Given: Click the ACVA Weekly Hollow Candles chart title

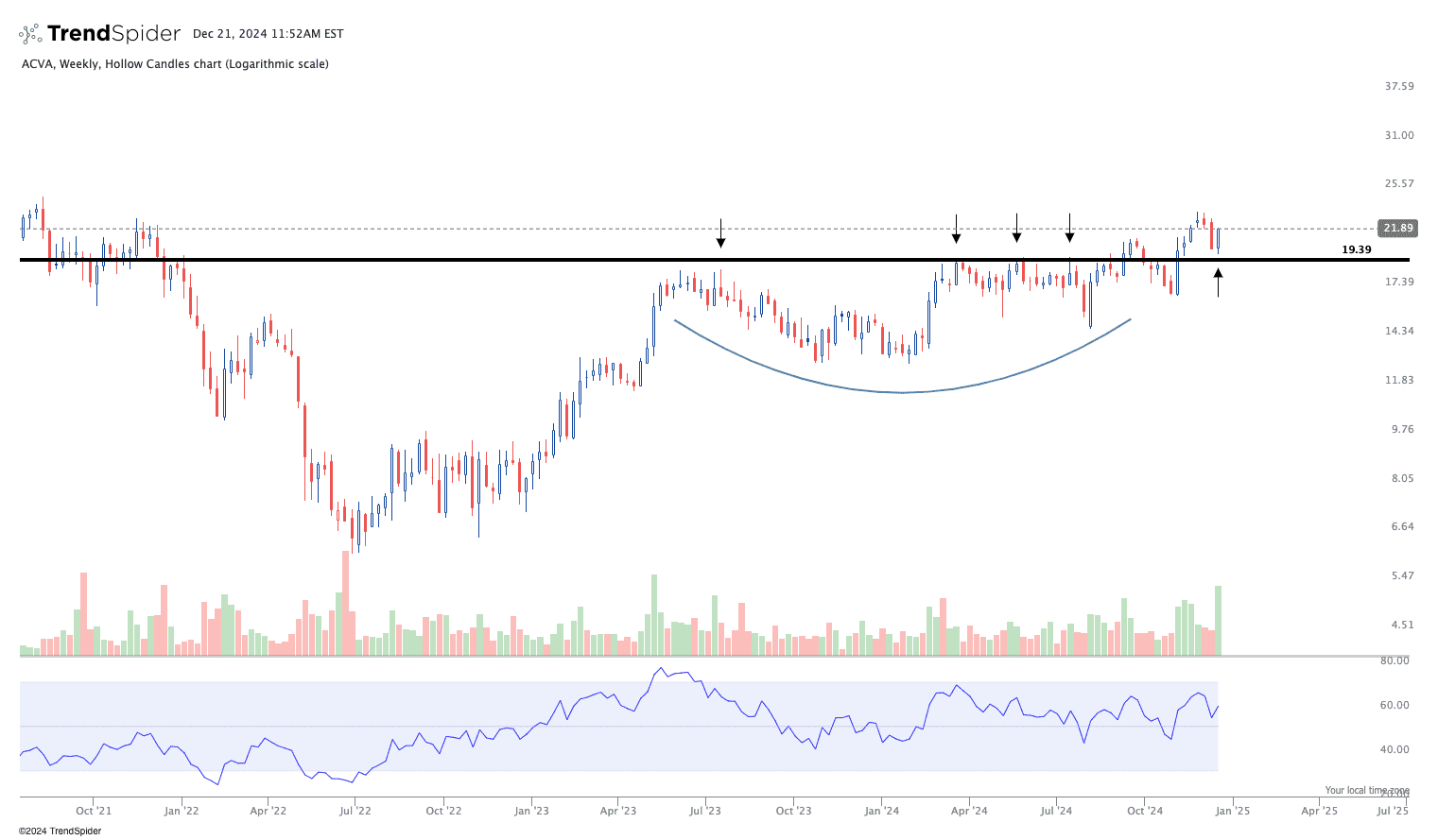Looking at the screenshot, I should [x=175, y=64].
